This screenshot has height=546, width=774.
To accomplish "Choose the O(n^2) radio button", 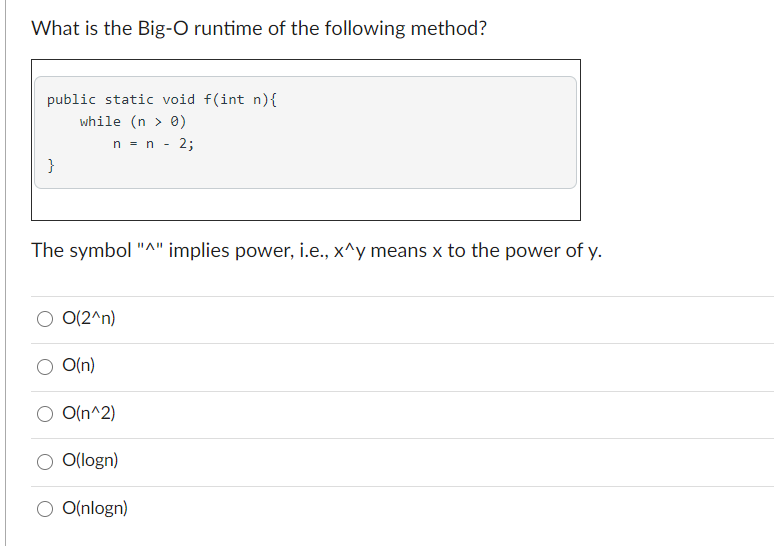I will (x=45, y=414).
